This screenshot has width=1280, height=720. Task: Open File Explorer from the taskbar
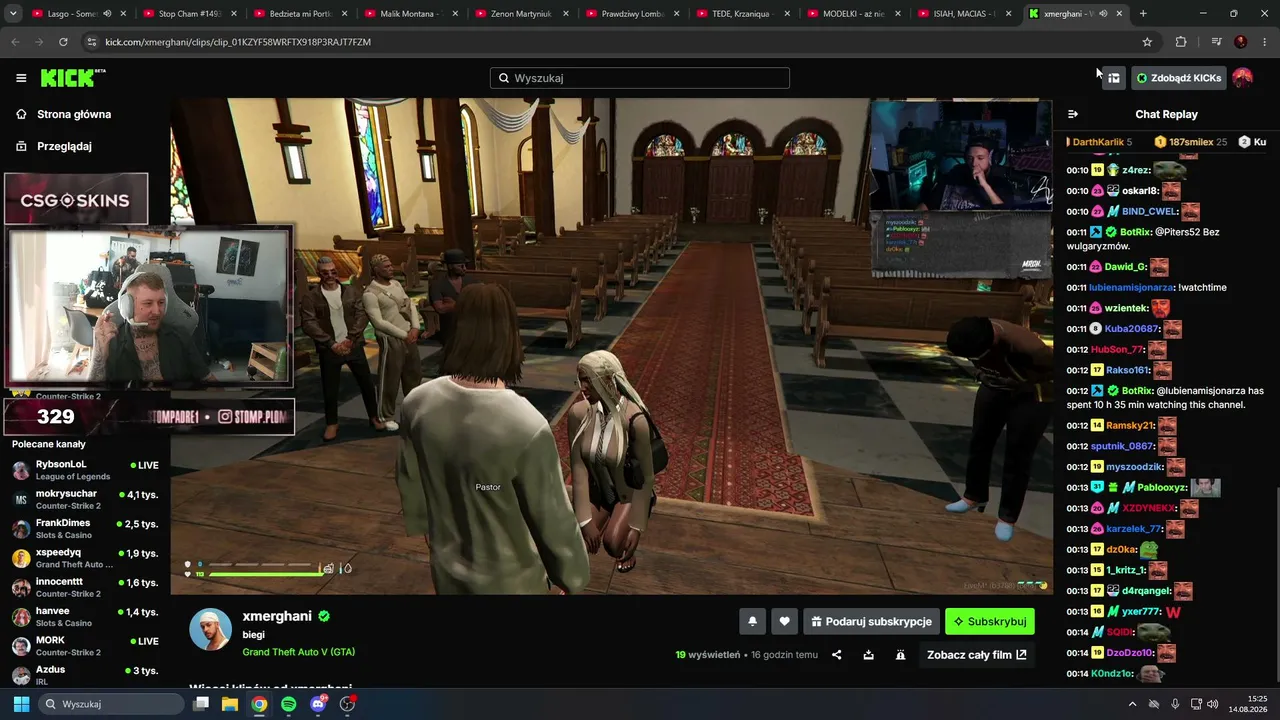[230, 704]
